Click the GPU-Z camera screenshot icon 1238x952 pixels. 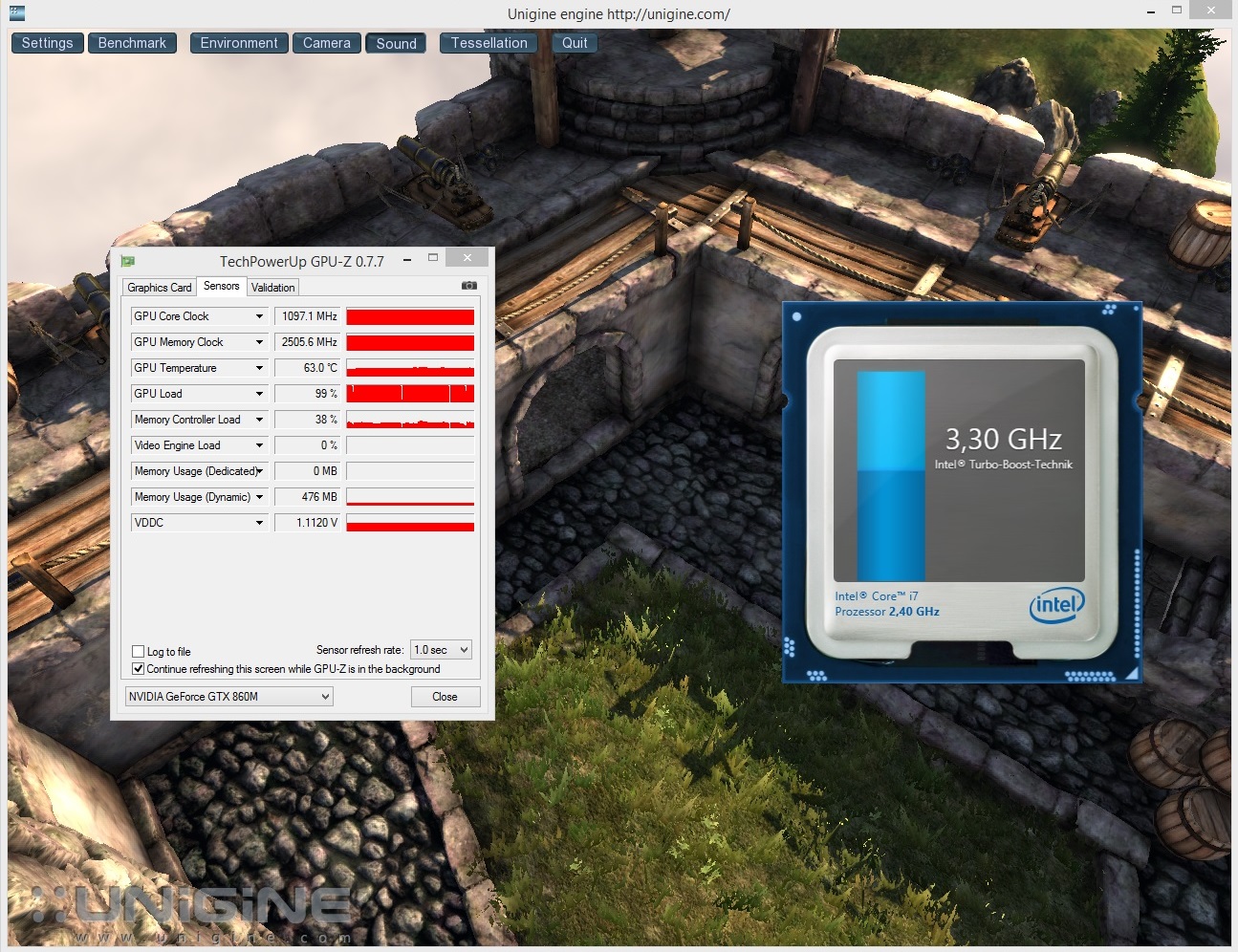tap(468, 286)
